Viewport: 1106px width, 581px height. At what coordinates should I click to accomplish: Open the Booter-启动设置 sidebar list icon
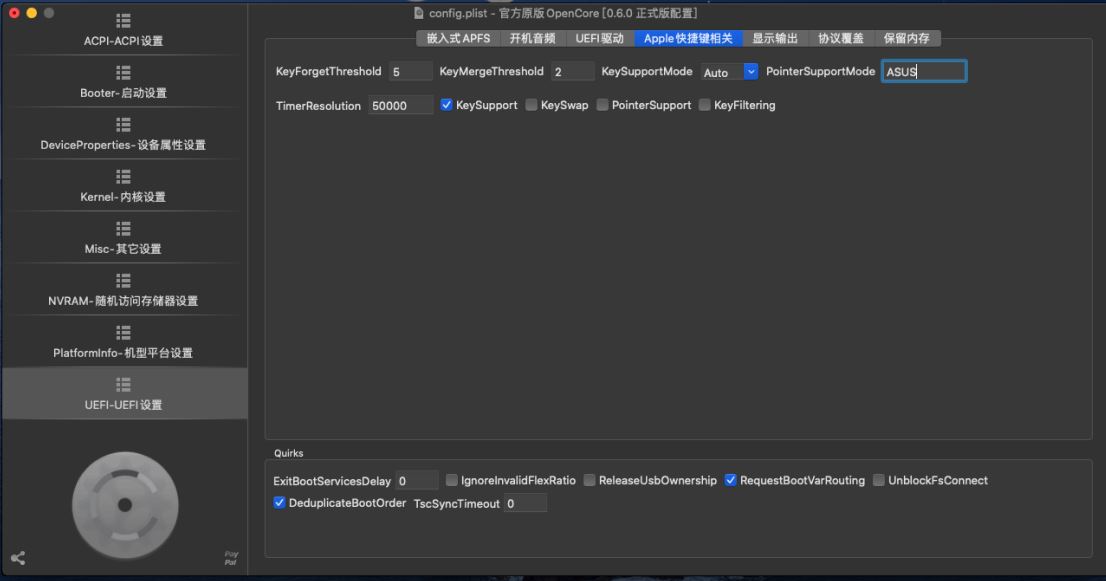tap(123, 73)
